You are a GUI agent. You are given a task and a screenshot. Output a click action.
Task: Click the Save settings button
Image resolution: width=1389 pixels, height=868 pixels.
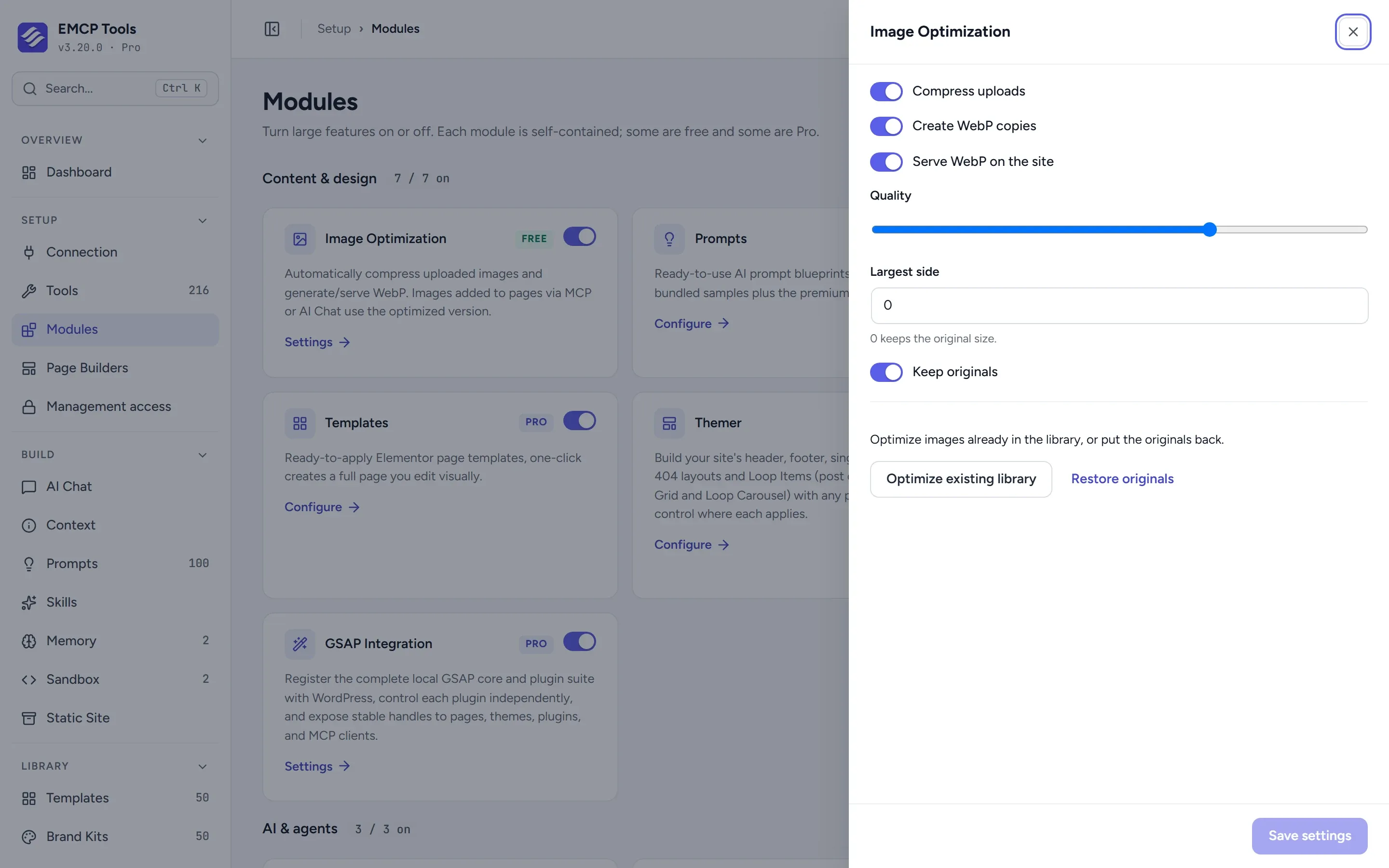coord(1309,836)
